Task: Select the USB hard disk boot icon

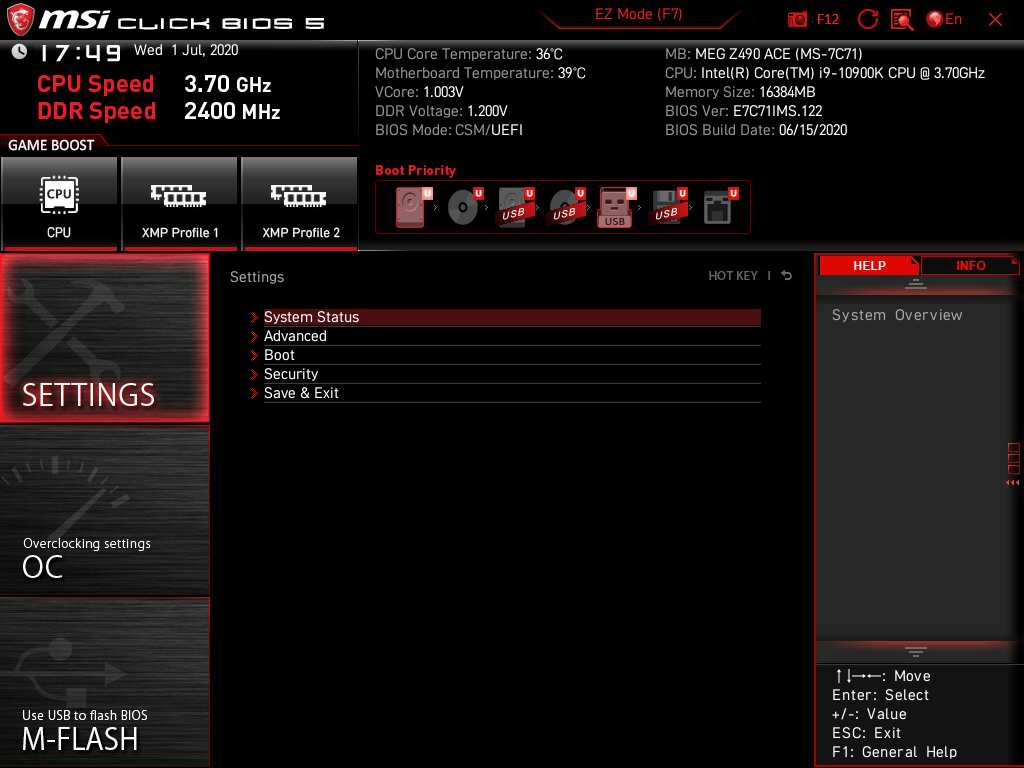Action: point(513,205)
